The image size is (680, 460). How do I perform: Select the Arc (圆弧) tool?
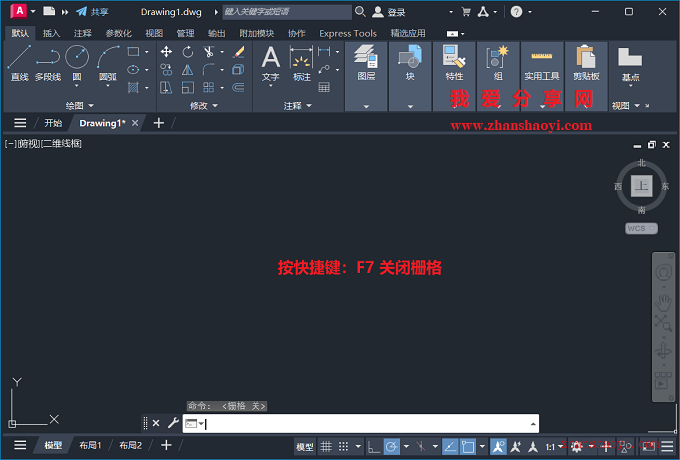click(108, 63)
